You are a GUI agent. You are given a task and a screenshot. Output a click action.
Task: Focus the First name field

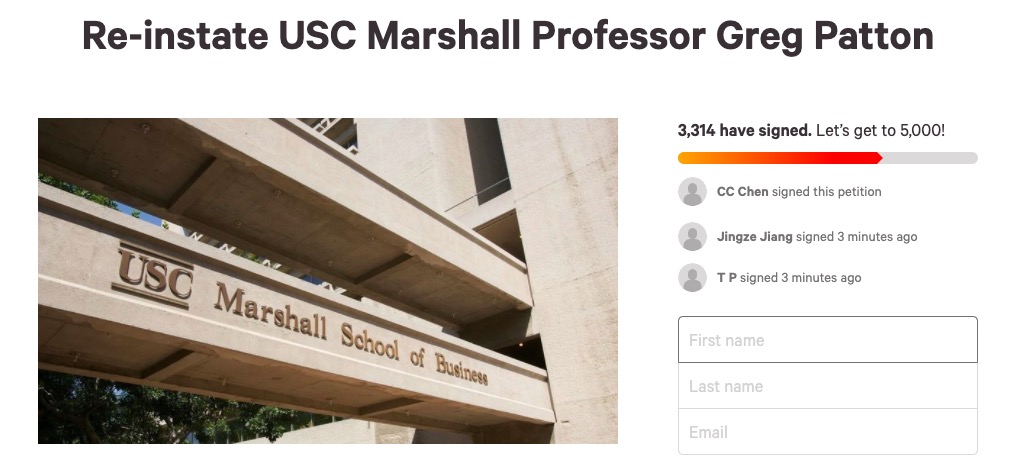click(x=828, y=340)
